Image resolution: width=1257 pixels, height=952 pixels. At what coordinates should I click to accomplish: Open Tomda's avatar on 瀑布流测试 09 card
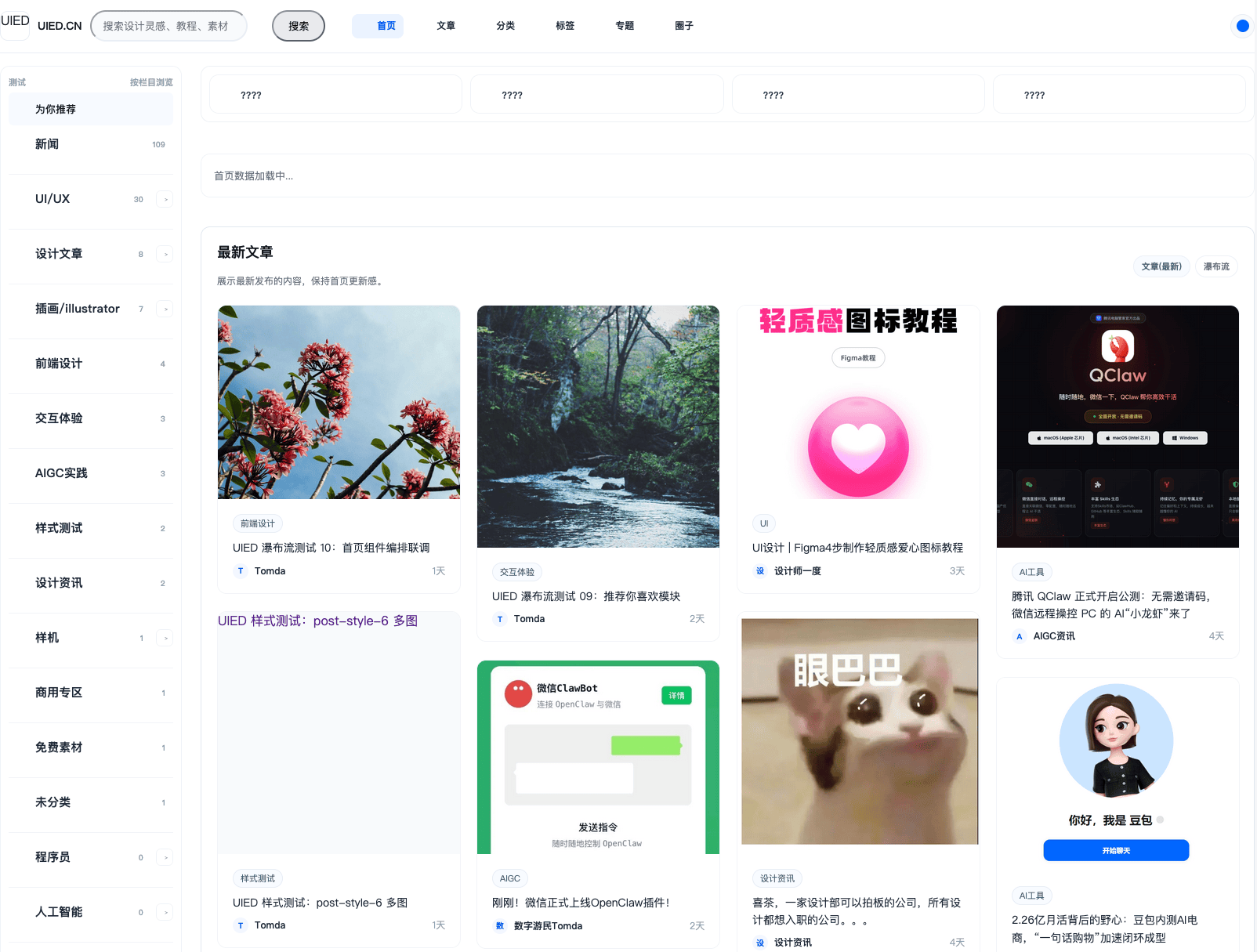click(500, 619)
